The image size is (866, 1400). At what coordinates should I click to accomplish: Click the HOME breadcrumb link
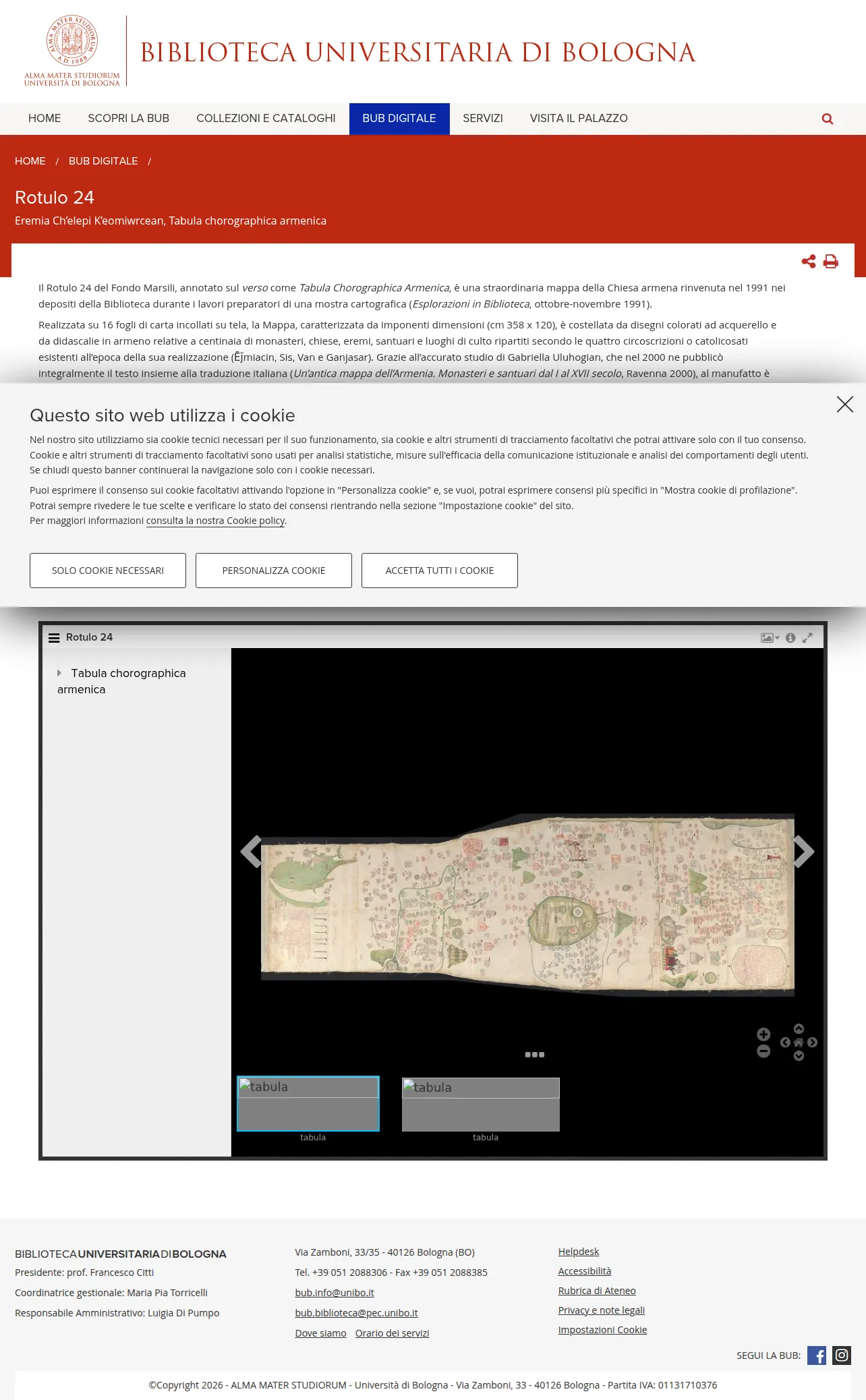[30, 161]
